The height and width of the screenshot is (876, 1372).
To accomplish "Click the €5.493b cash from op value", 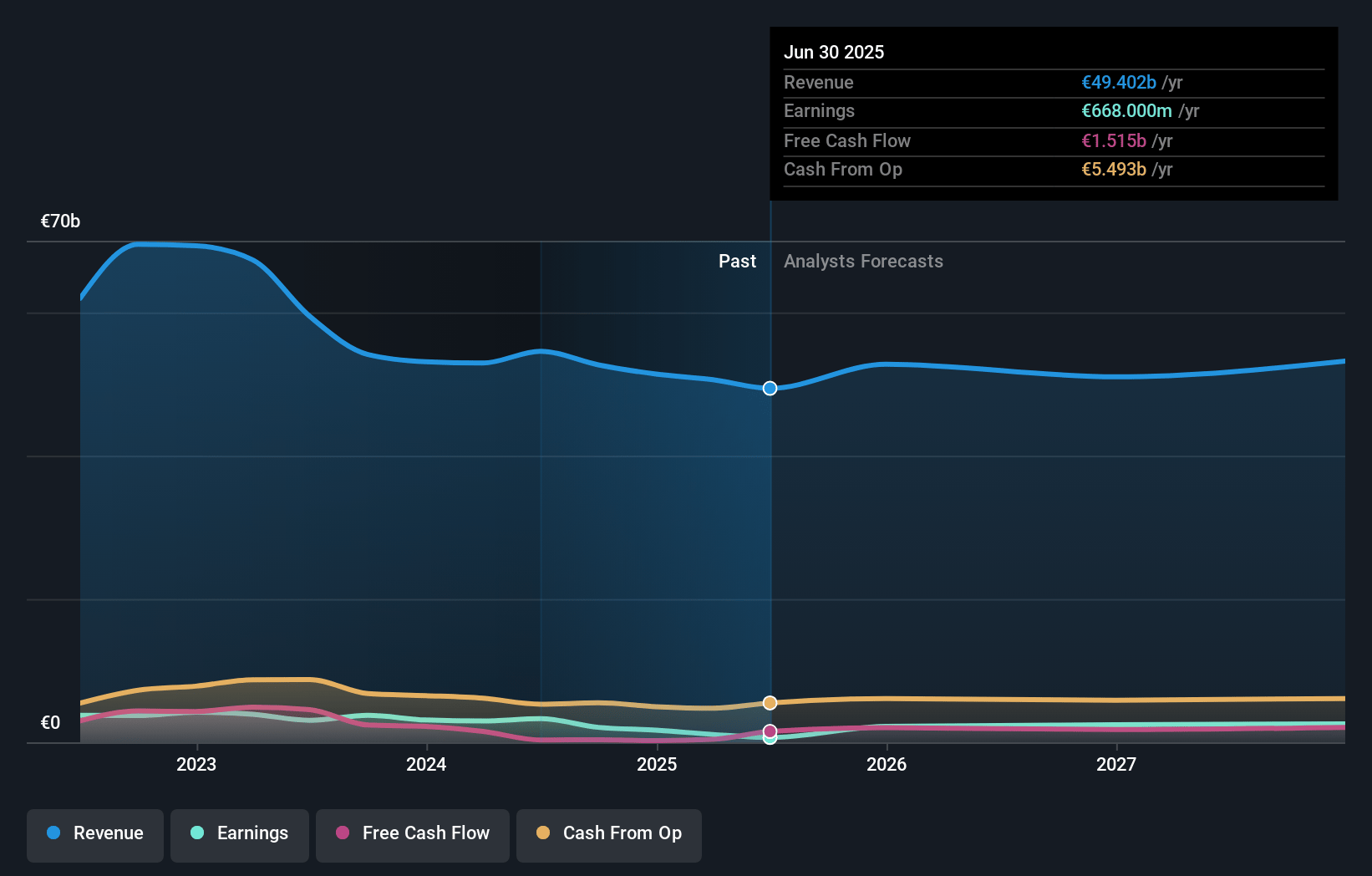I will [1114, 169].
